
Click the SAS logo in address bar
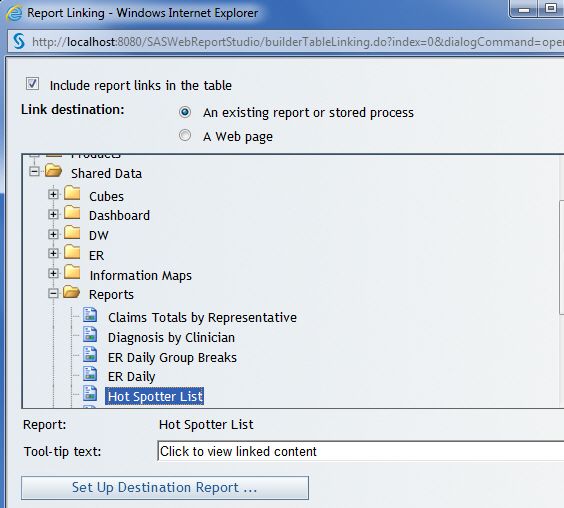[x=19, y=41]
